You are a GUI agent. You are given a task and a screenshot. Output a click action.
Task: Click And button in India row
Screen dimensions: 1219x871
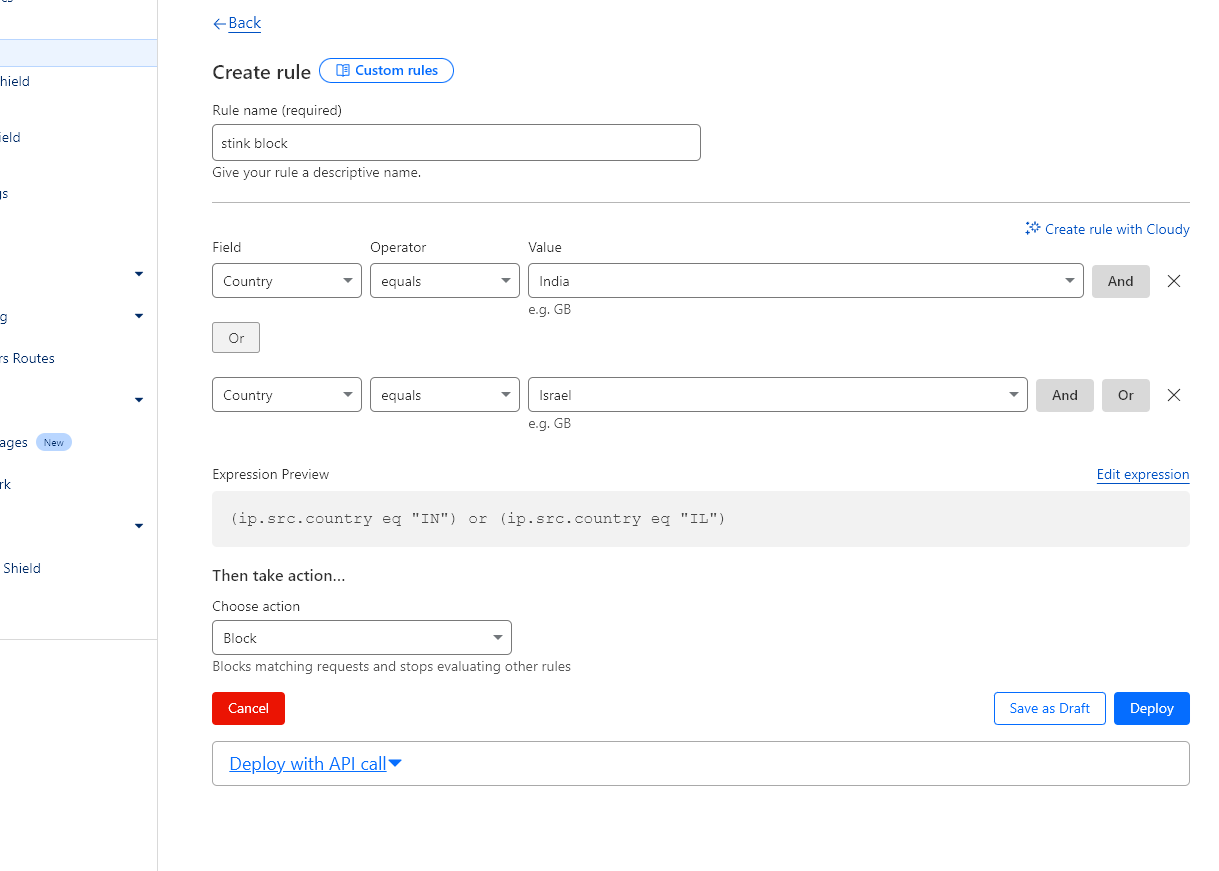(1121, 281)
